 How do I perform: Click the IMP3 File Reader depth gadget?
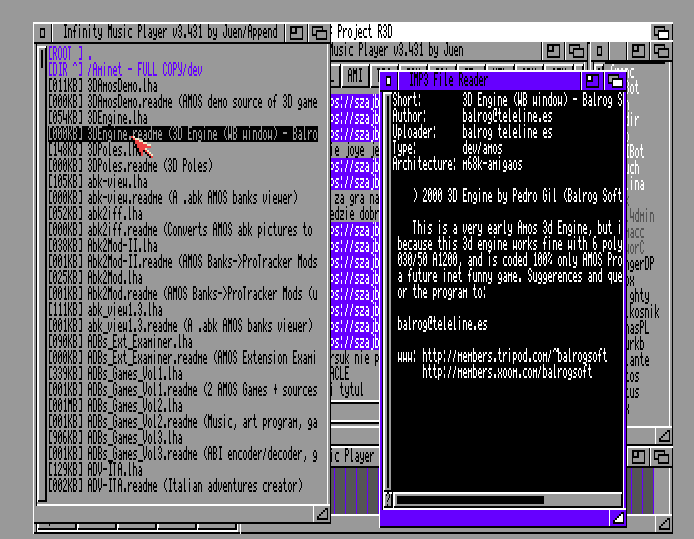(x=615, y=81)
